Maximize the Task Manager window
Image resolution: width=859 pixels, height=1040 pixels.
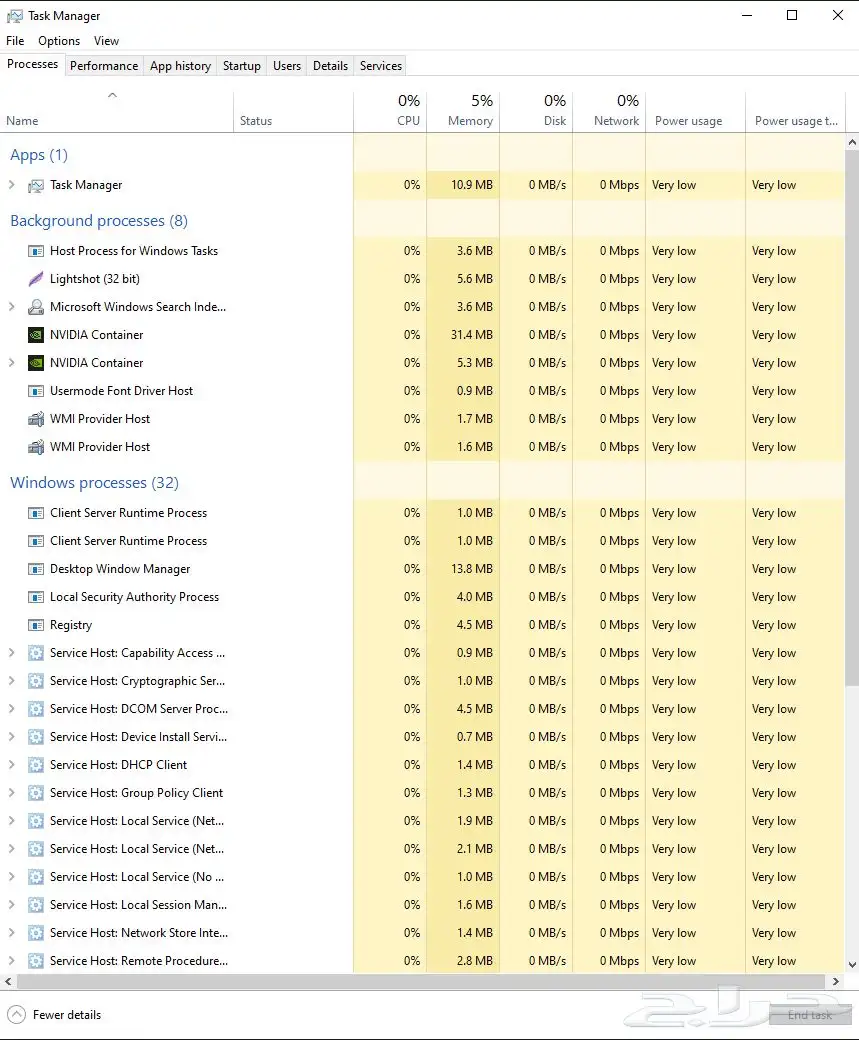click(x=792, y=15)
